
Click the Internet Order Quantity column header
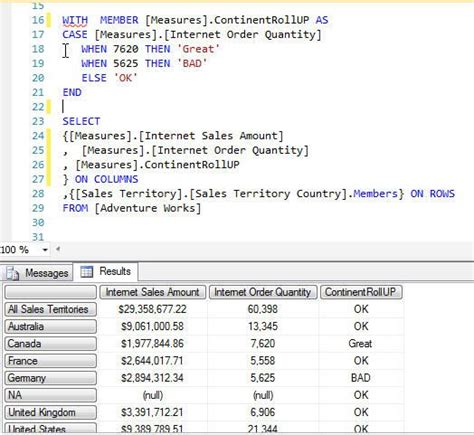click(263, 292)
